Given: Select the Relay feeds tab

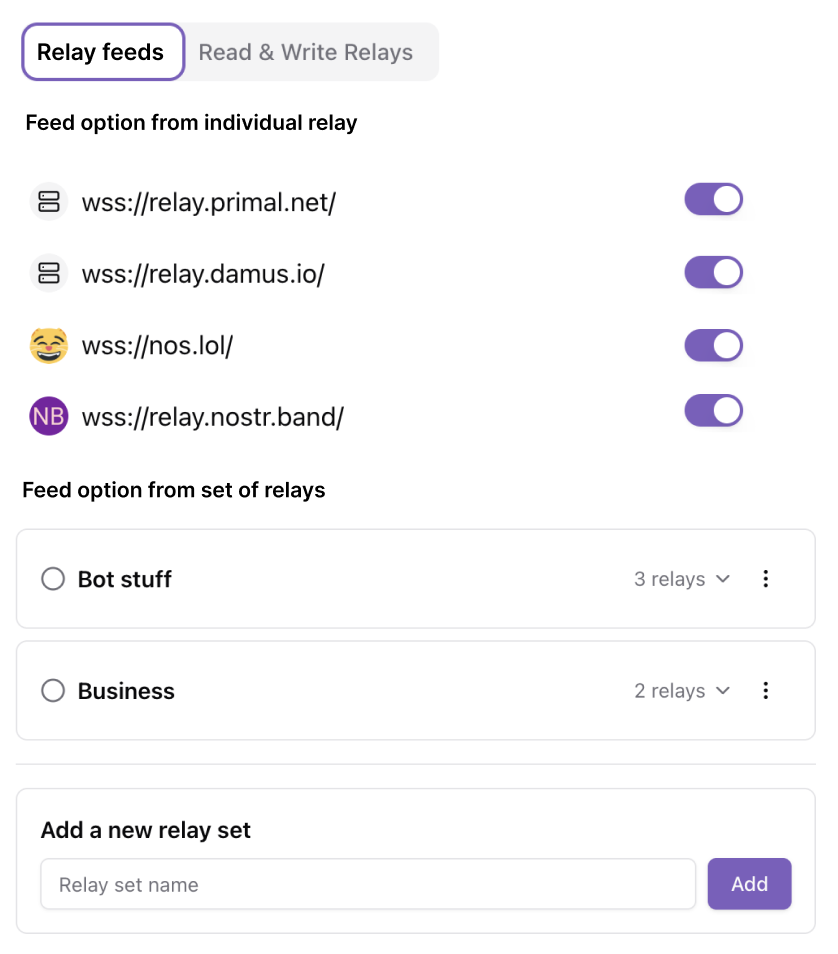Looking at the screenshot, I should pos(103,52).
